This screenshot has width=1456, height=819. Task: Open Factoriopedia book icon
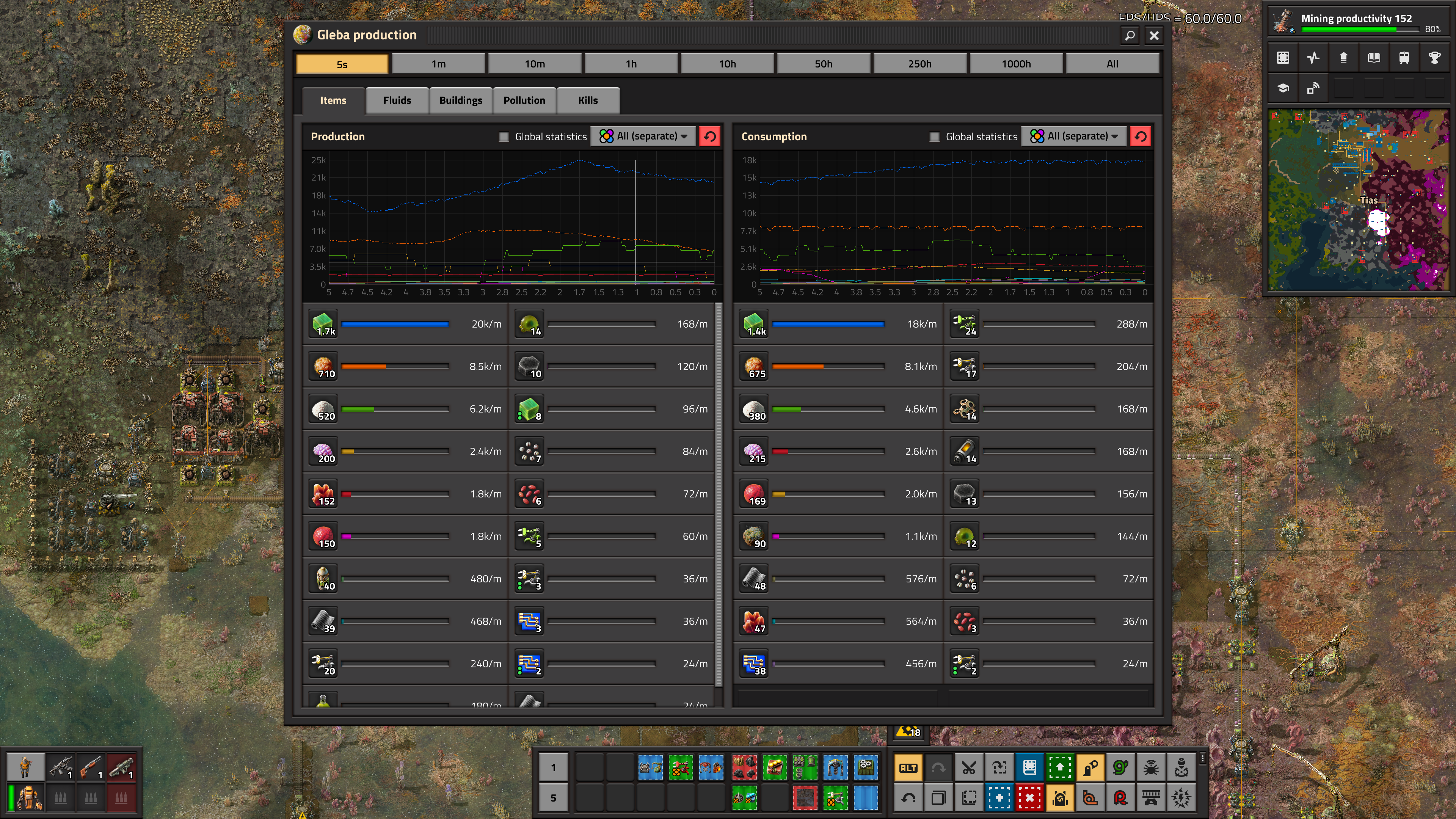[1374, 58]
